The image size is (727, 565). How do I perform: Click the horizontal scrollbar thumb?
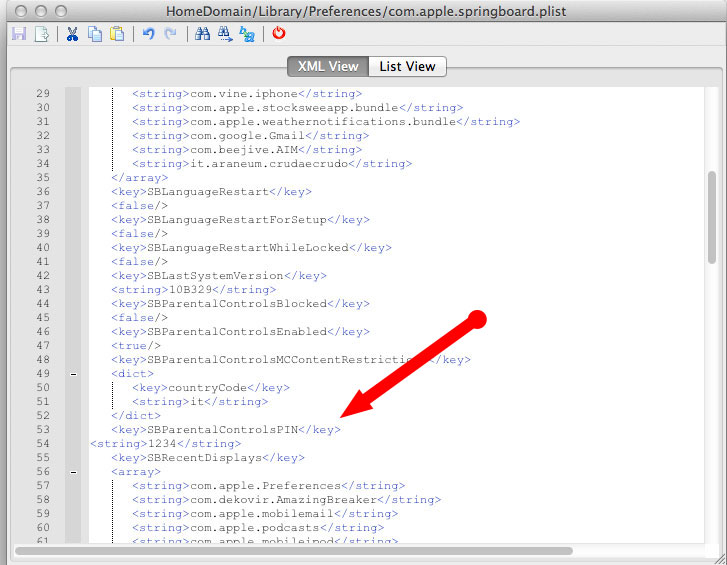tap(294, 551)
